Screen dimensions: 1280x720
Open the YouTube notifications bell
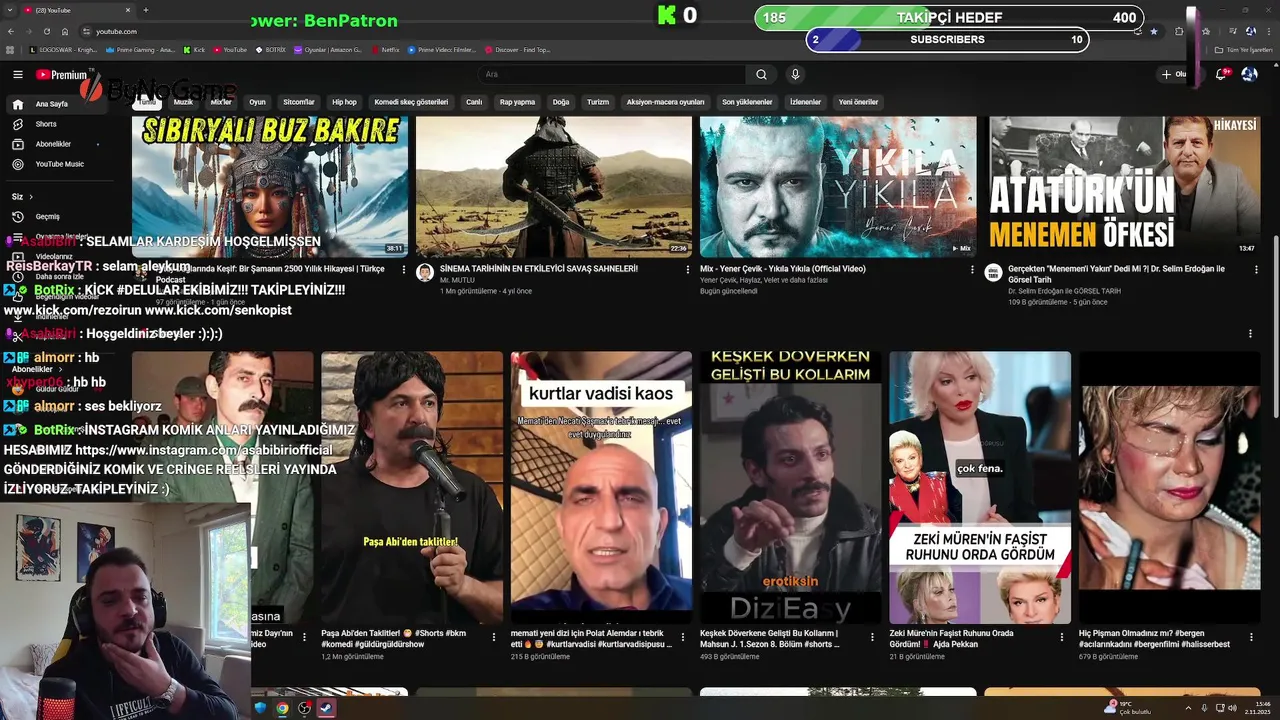click(1222, 75)
